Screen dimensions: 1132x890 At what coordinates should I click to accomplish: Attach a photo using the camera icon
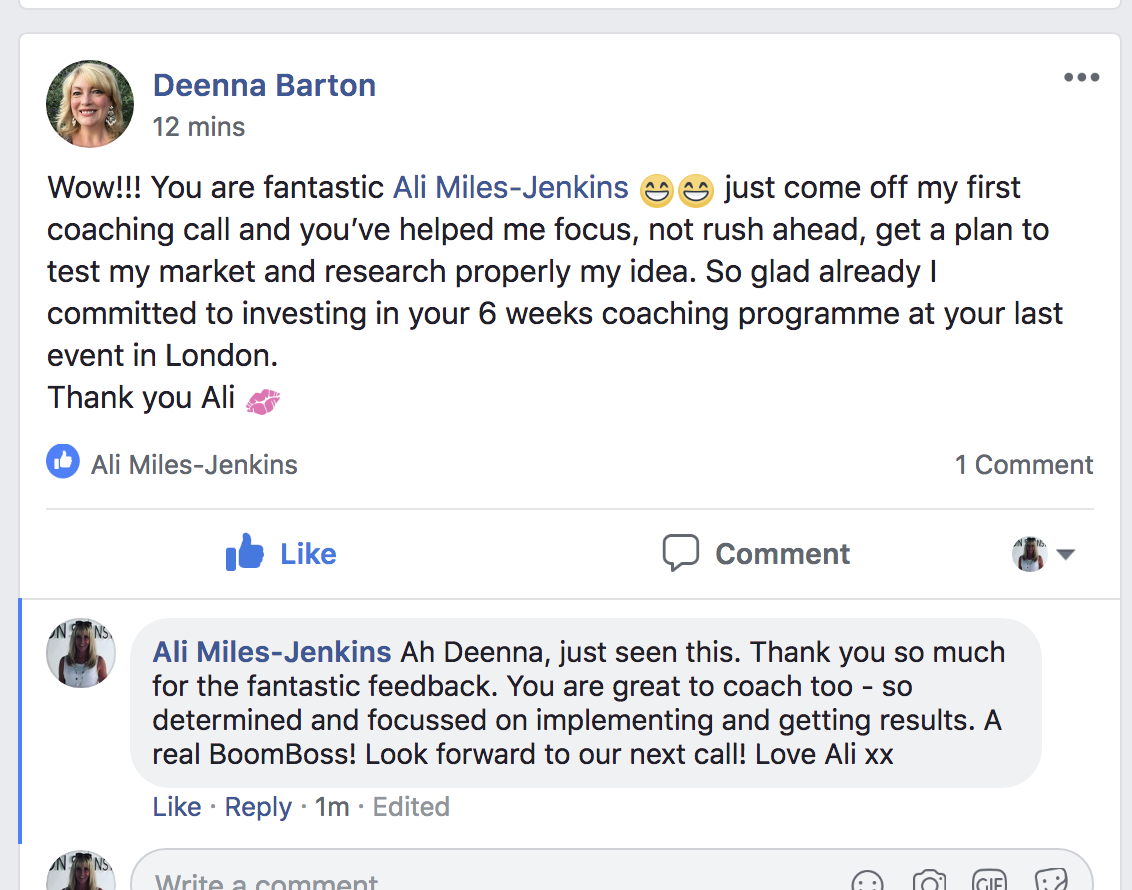coord(929,882)
